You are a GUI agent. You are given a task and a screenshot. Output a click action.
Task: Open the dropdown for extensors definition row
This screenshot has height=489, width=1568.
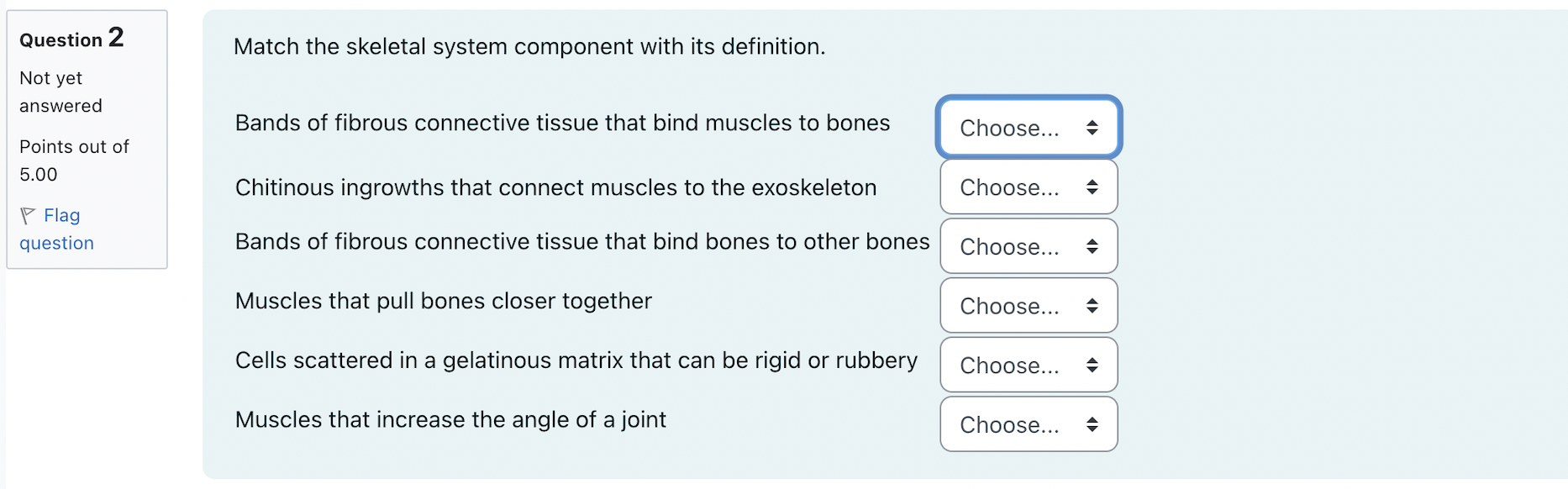click(1028, 424)
